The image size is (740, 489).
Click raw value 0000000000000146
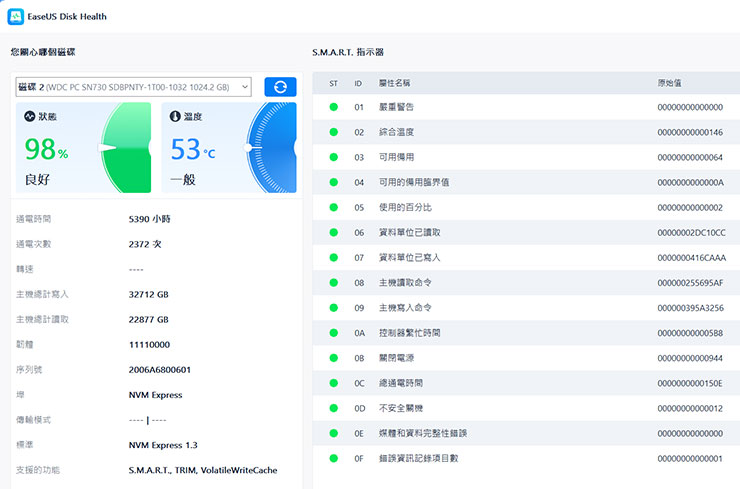point(690,132)
